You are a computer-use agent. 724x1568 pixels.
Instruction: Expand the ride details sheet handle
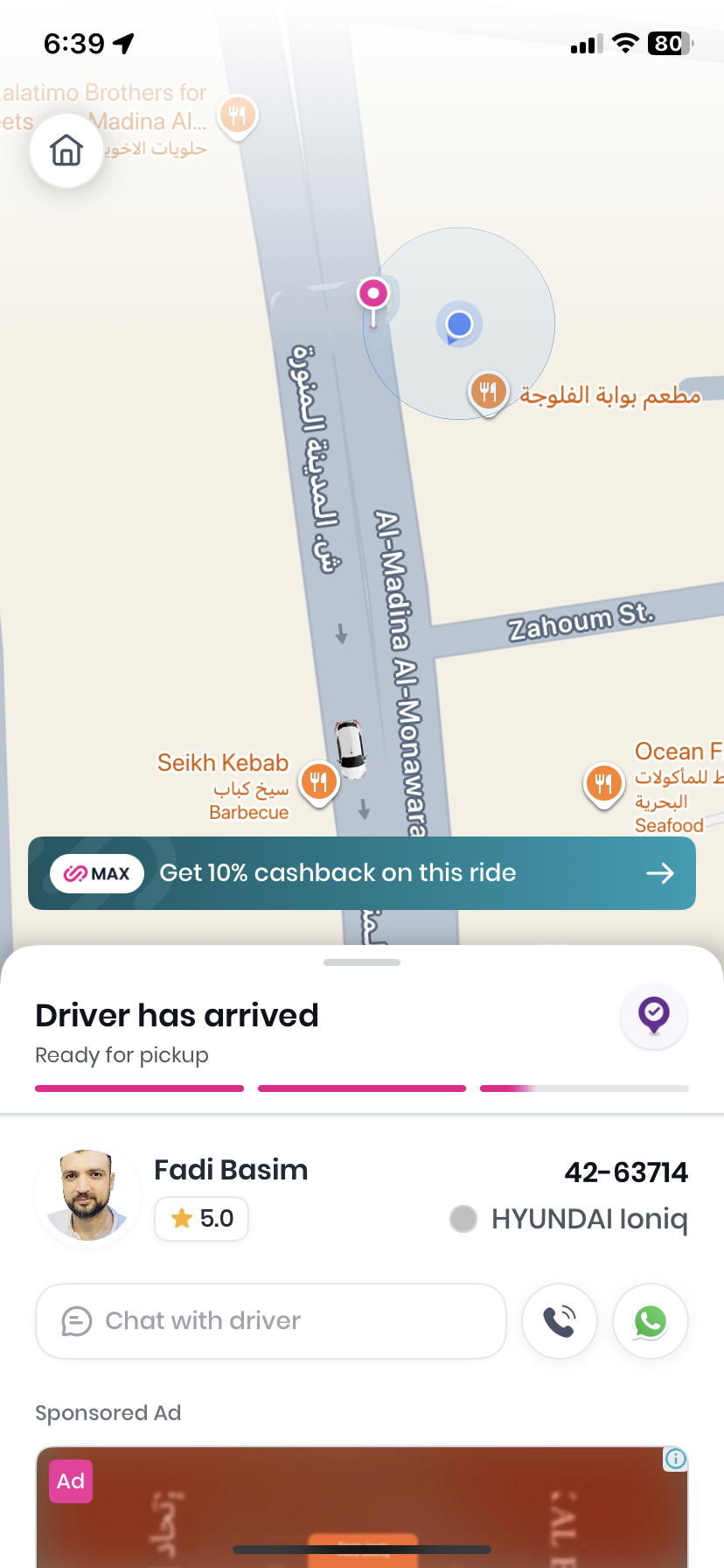[x=362, y=962]
